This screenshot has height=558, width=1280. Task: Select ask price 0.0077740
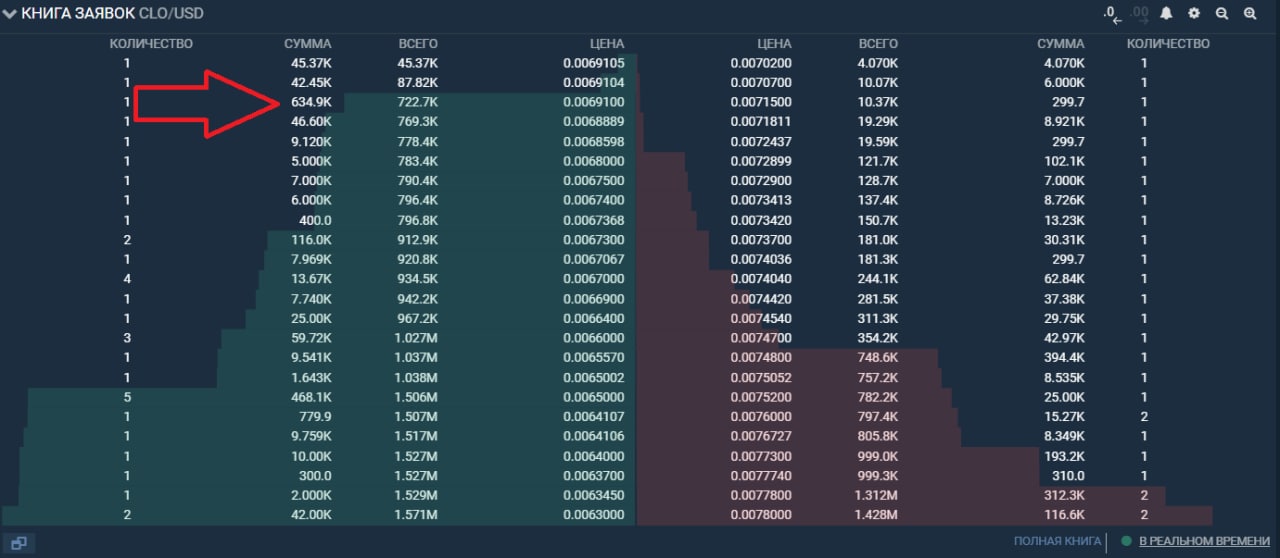click(x=761, y=476)
